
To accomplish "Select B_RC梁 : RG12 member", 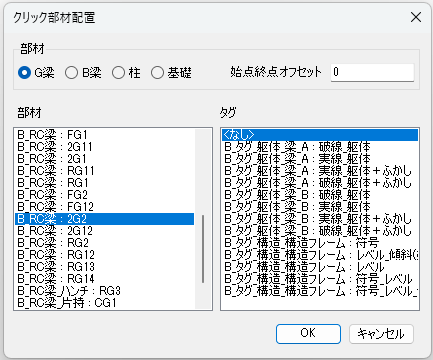I will point(105,255).
